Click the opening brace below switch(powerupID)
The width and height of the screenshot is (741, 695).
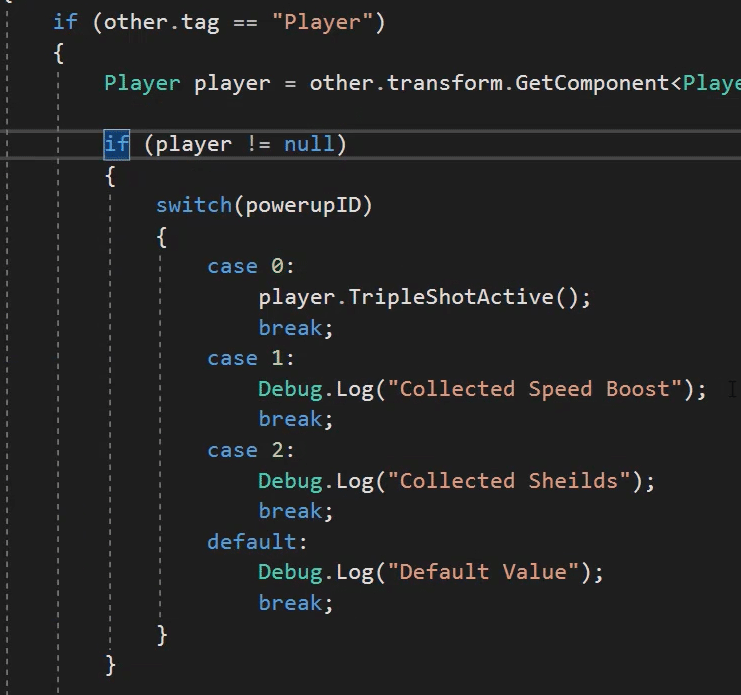pos(162,237)
